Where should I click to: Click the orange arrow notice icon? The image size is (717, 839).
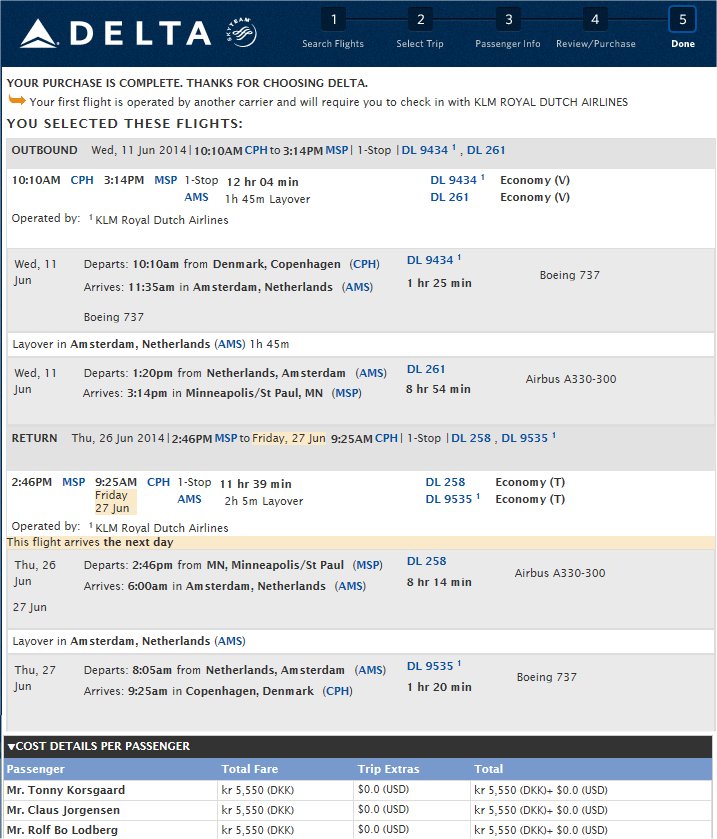pos(17,100)
